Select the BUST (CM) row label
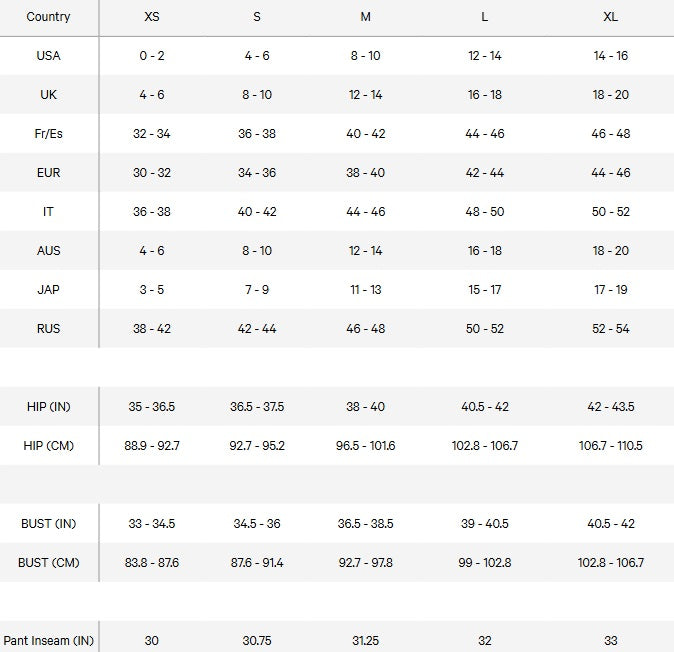674x652 pixels. point(49,563)
